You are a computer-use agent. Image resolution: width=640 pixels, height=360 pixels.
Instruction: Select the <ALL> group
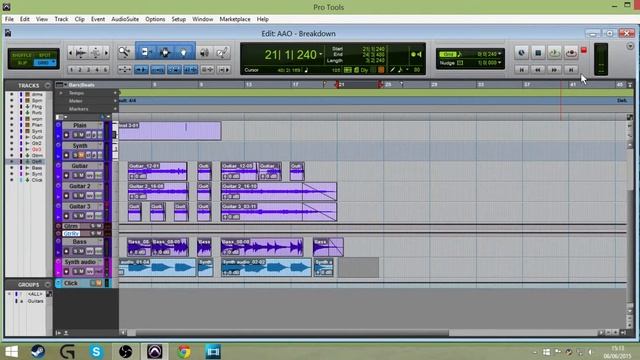[35, 294]
